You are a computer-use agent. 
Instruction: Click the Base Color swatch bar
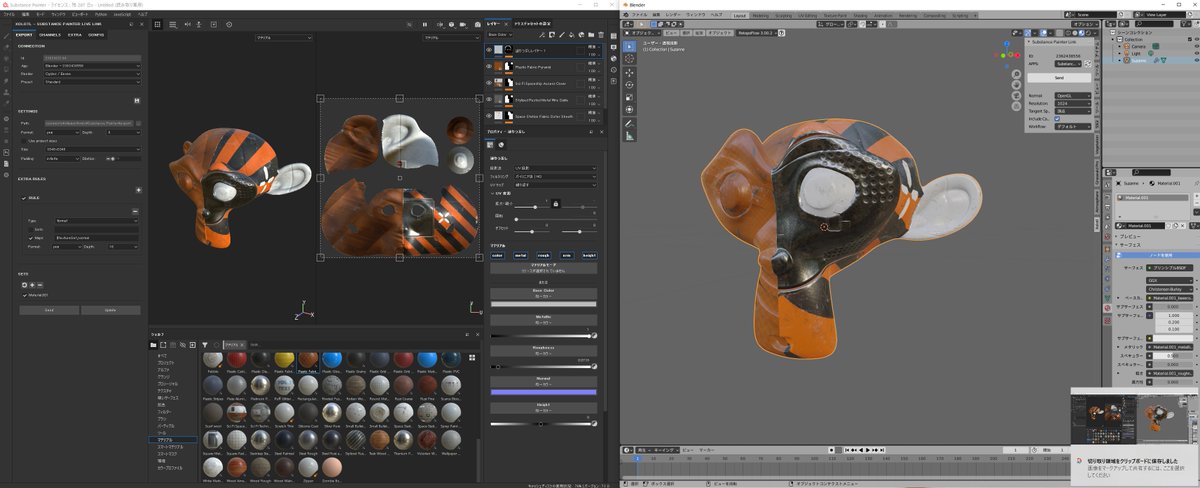coord(544,304)
